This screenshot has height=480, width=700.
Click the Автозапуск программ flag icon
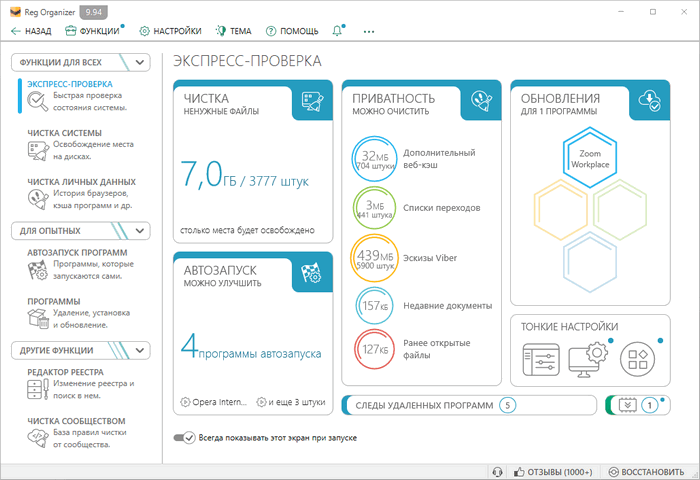coord(38,270)
